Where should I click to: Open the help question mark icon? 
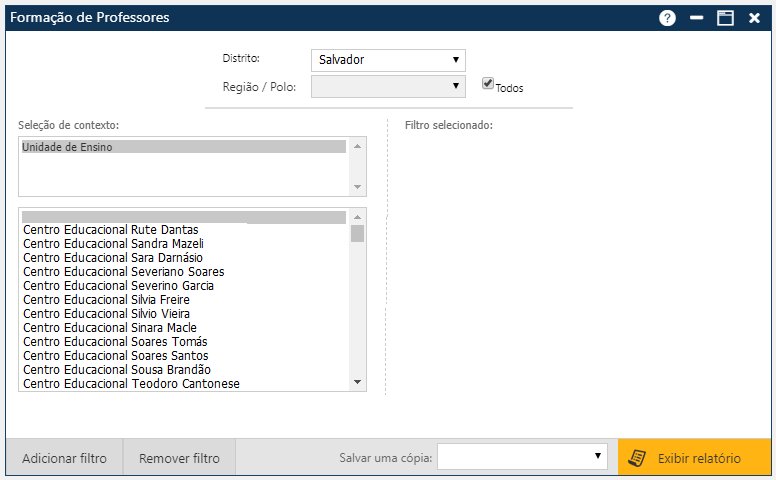667,18
